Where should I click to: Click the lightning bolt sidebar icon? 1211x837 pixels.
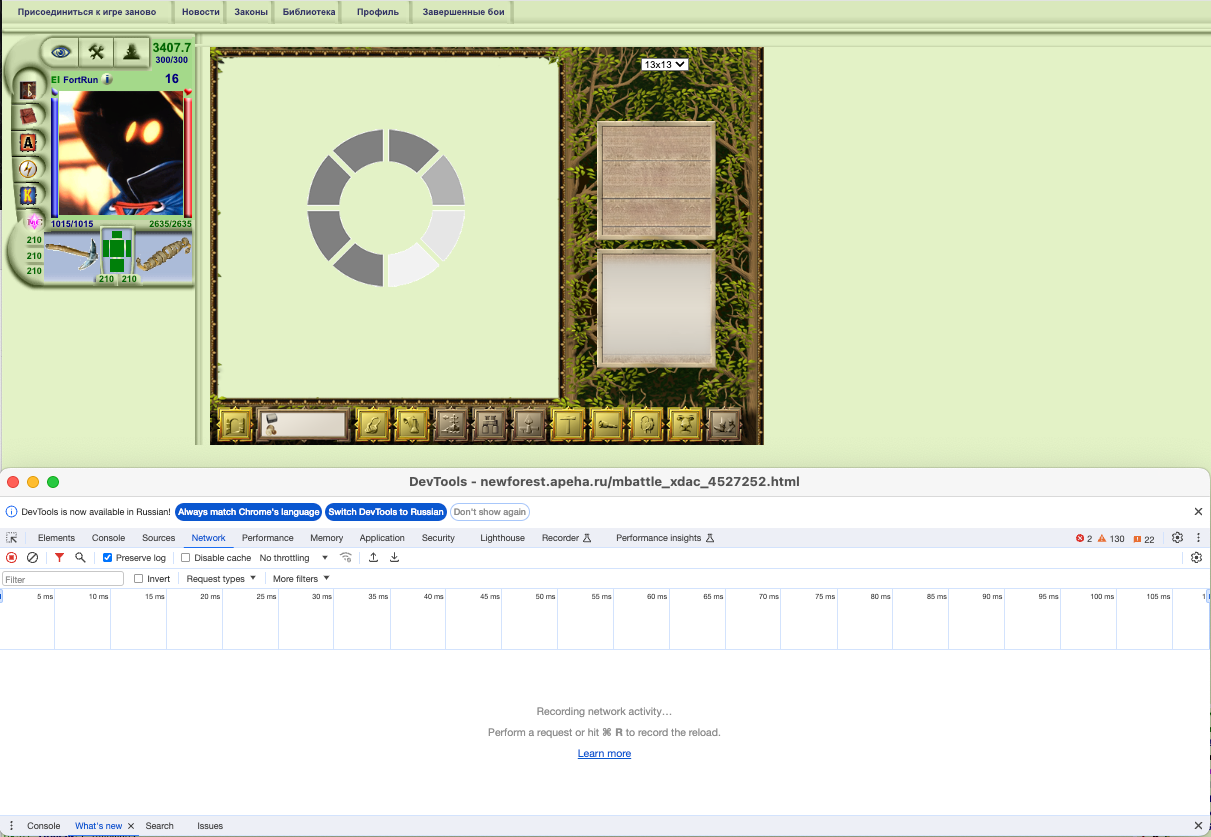pos(28,168)
